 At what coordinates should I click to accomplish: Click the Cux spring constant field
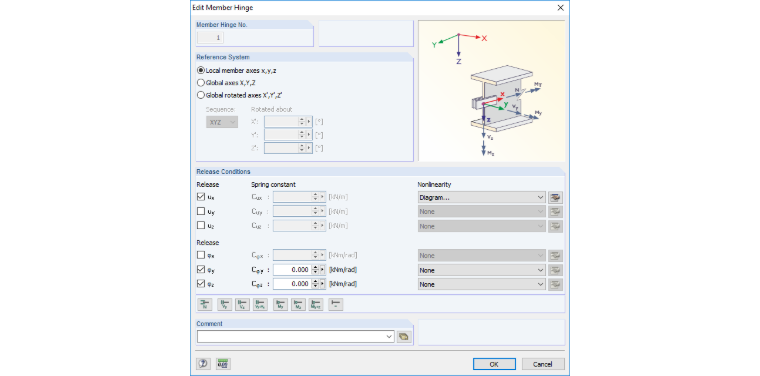292,197
